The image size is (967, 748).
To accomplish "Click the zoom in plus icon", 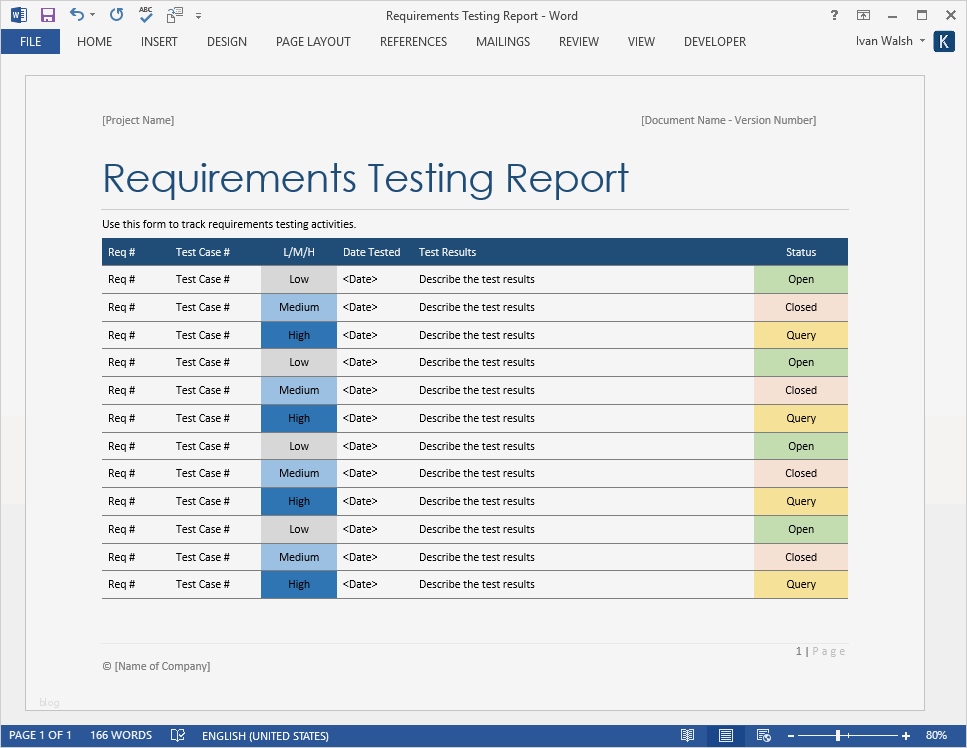I will (x=906, y=735).
